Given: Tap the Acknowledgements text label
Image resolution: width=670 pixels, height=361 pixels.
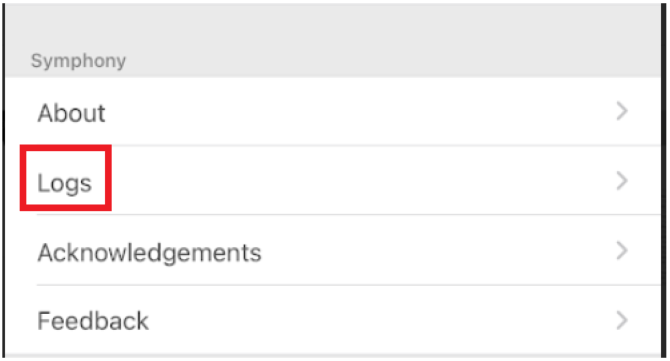Looking at the screenshot, I should pyautogui.click(x=150, y=252).
